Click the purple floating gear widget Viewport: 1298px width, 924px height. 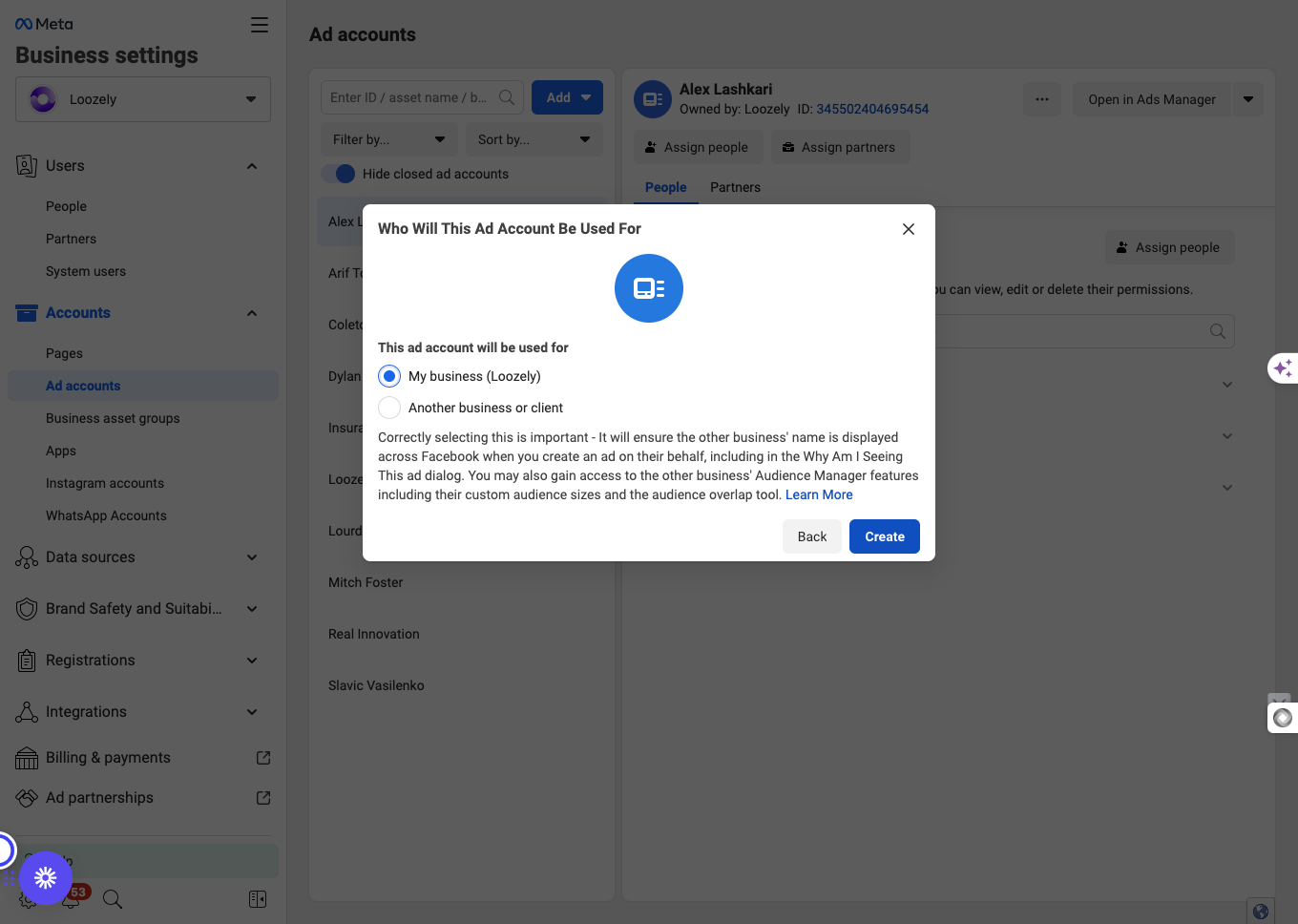pos(46,878)
